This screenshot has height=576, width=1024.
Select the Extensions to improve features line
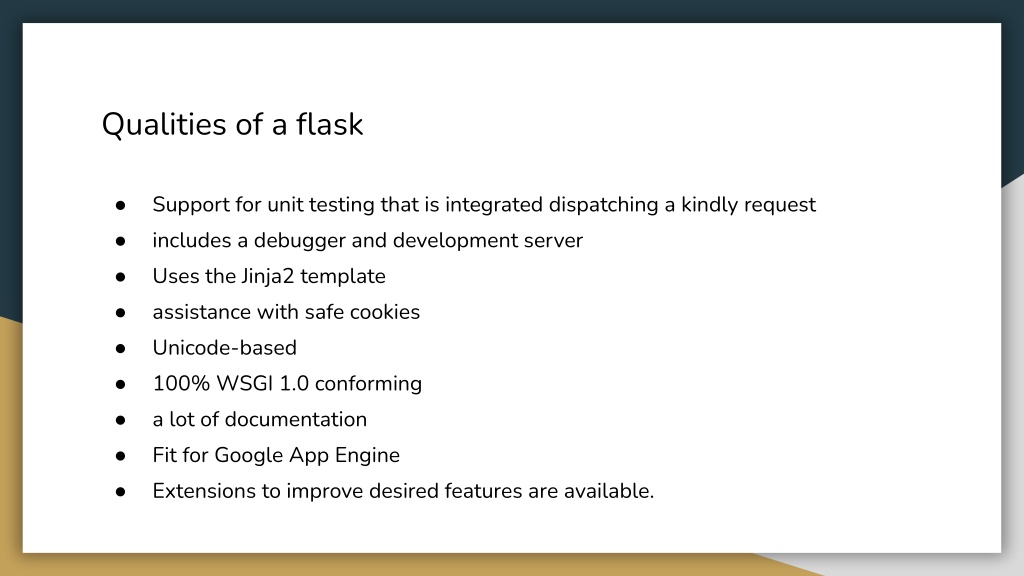tap(403, 491)
